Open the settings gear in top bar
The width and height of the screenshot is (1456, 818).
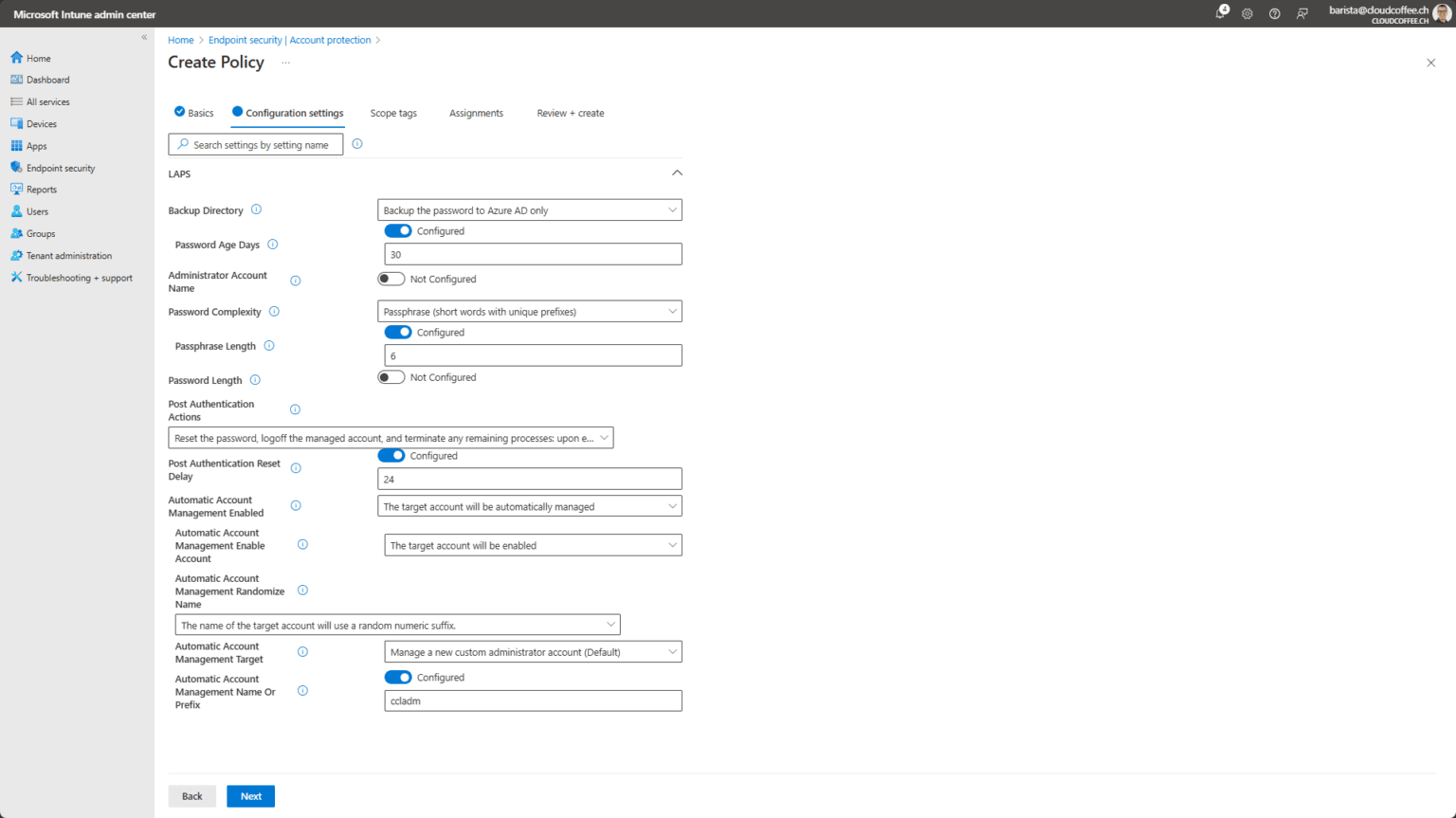tap(1247, 13)
